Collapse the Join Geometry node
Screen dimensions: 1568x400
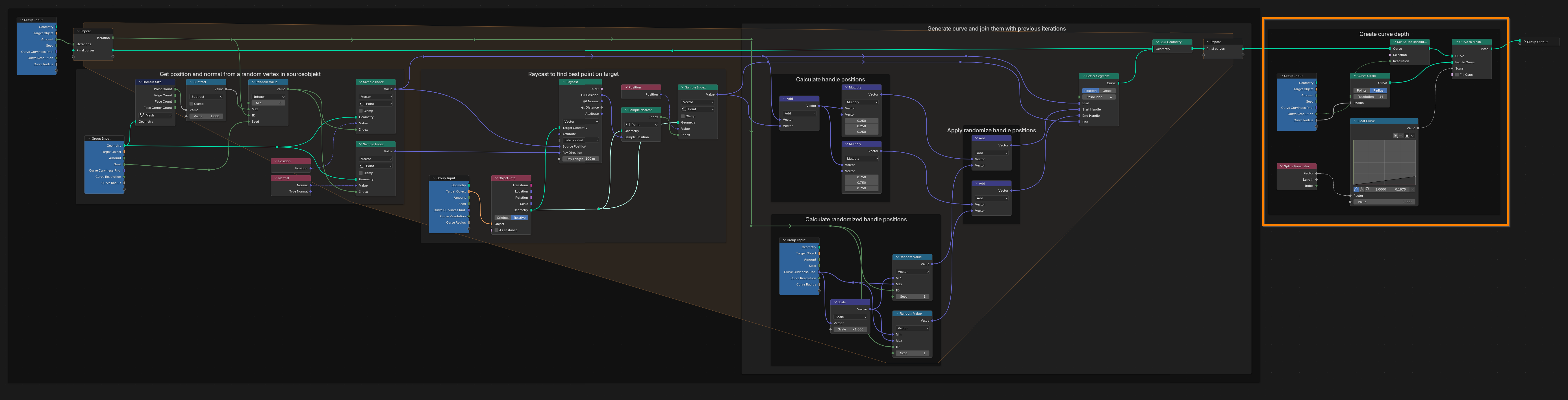[x=1157, y=42]
